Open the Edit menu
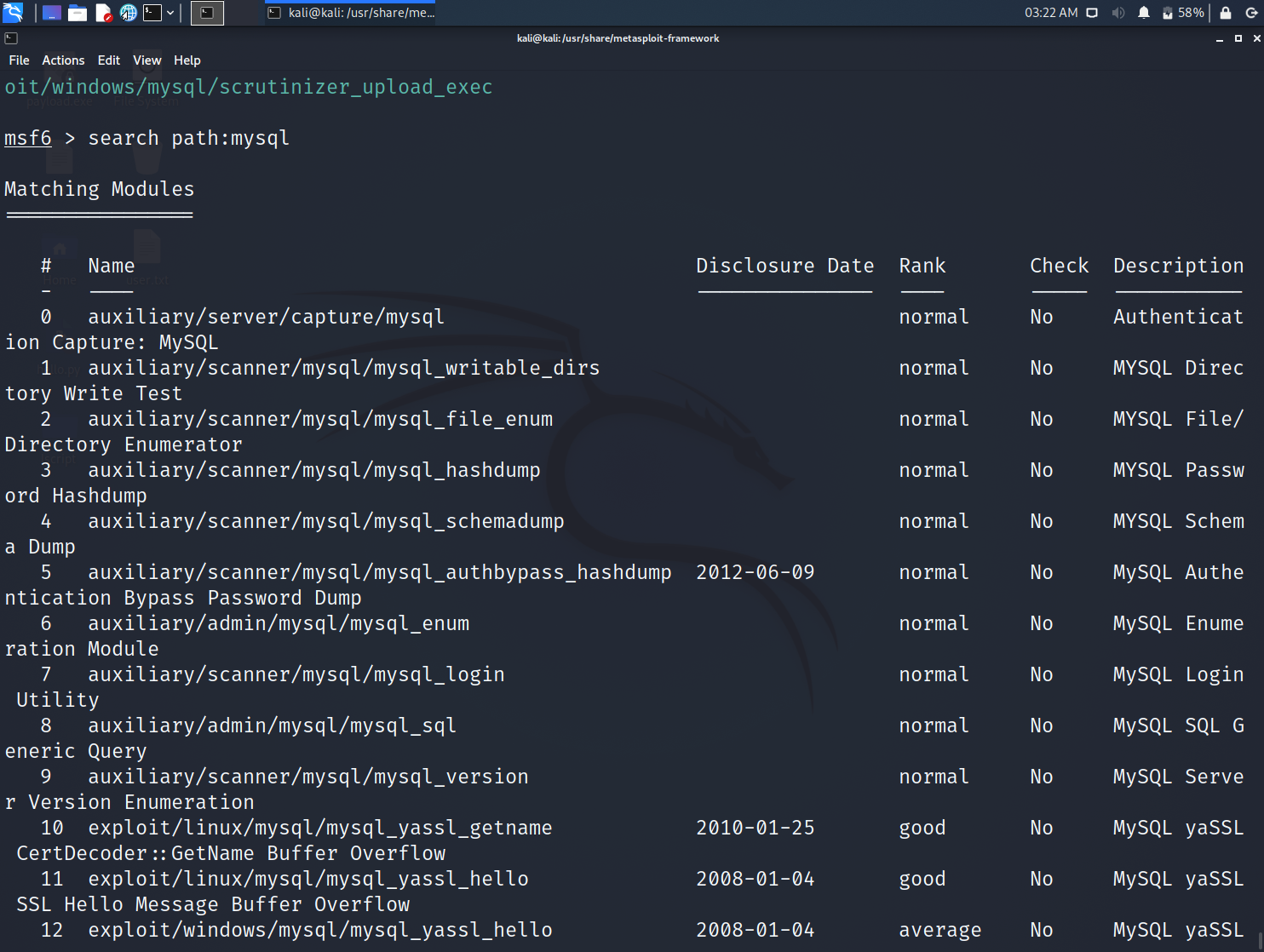 tap(108, 60)
